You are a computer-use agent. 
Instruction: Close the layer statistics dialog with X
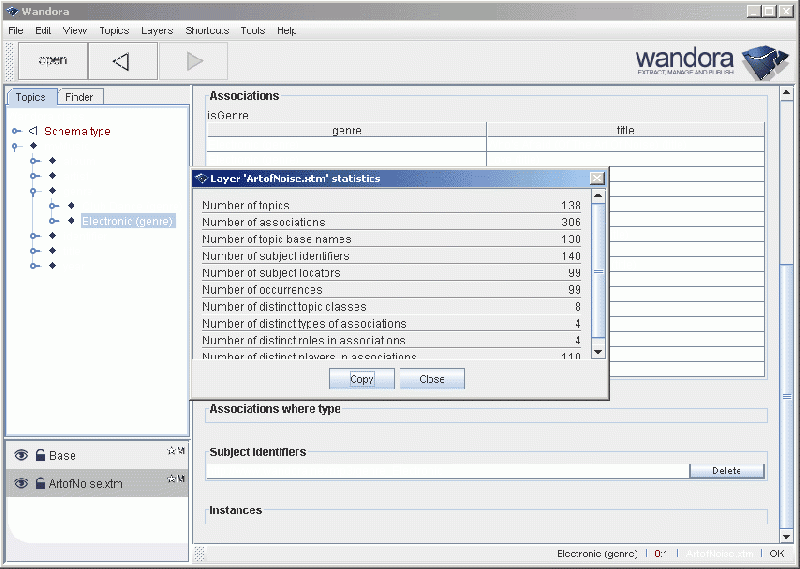coord(597,178)
